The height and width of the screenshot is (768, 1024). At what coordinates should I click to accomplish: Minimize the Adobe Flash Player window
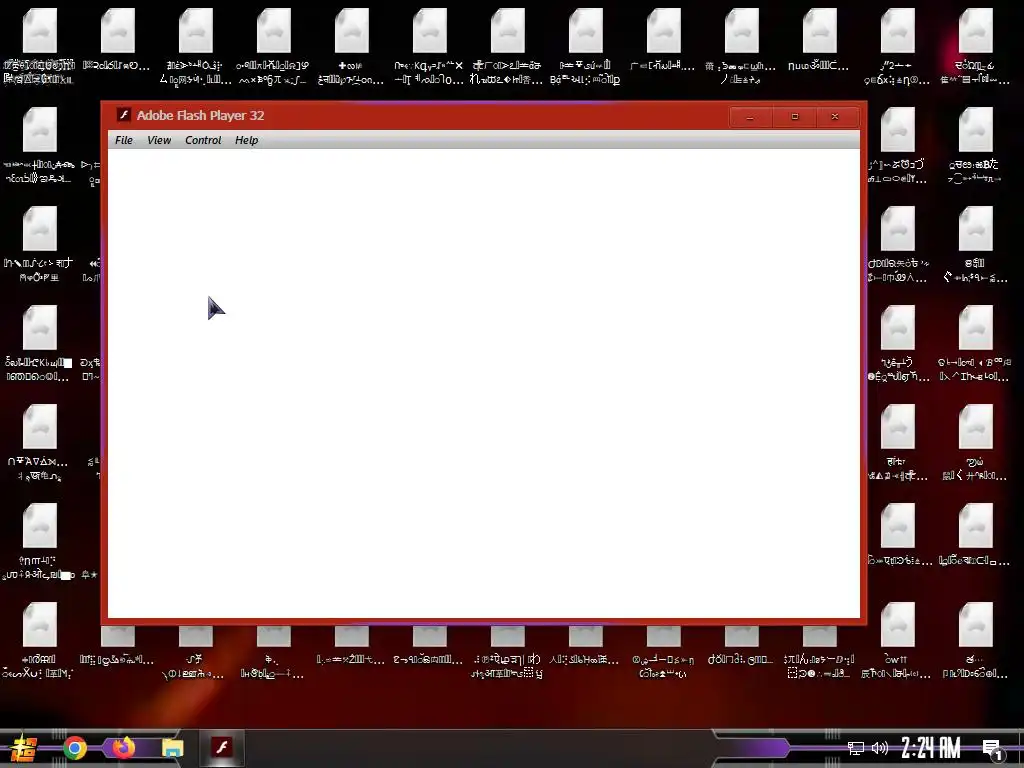point(750,117)
